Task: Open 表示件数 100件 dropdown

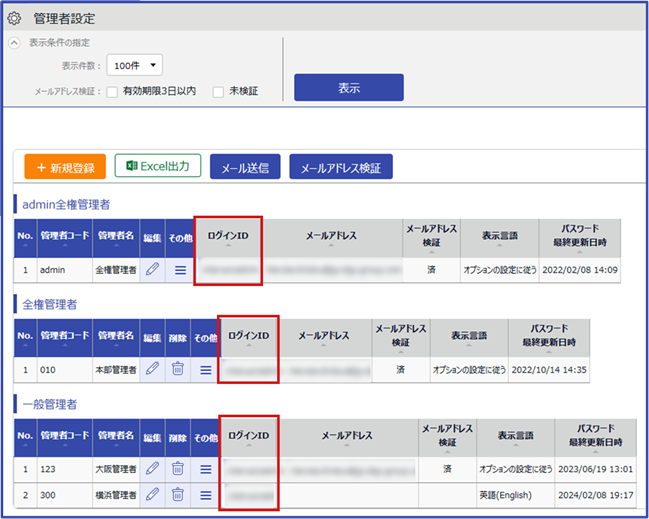Action: 134,66
